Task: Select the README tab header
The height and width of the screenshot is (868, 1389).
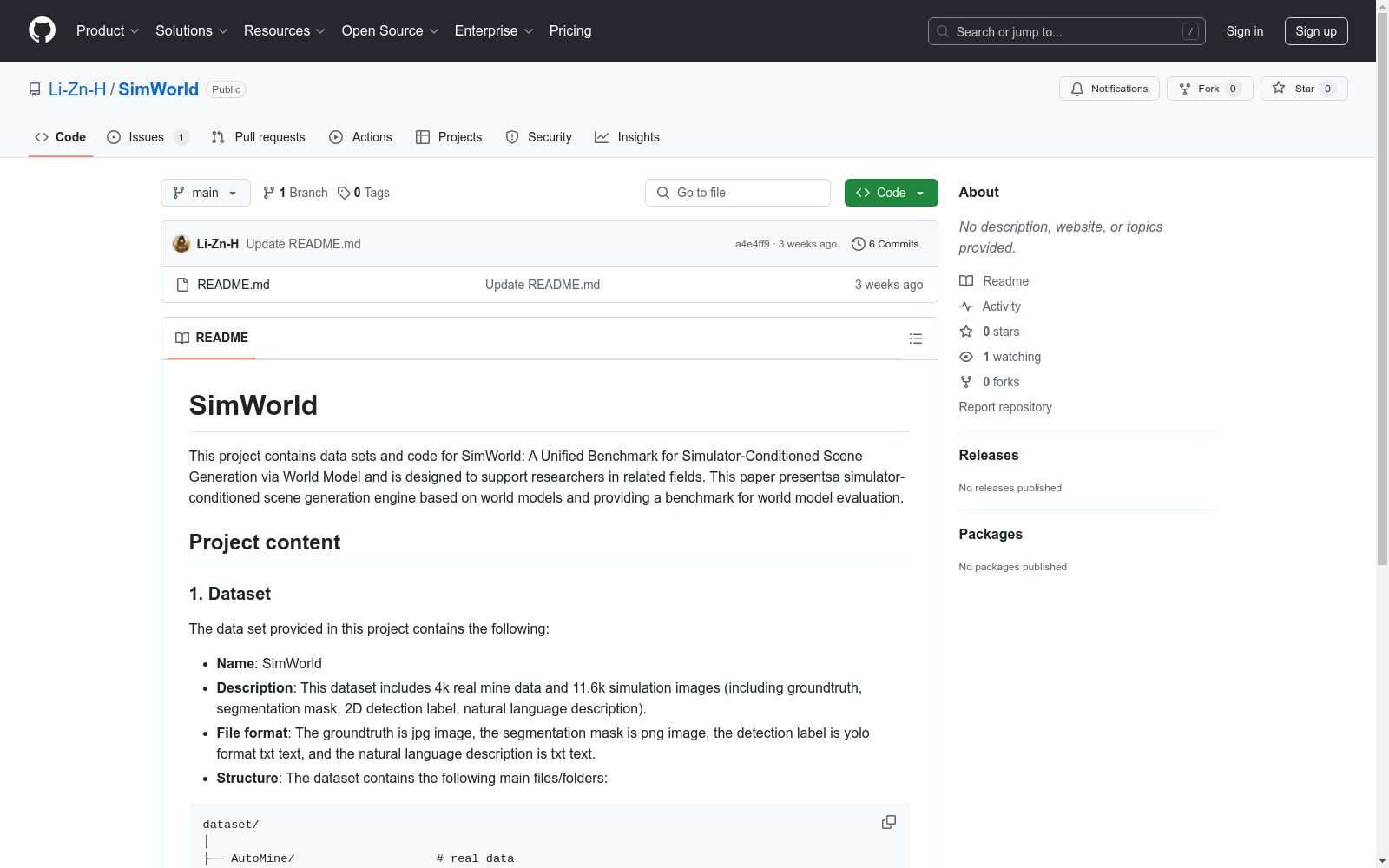Action: tap(212, 338)
